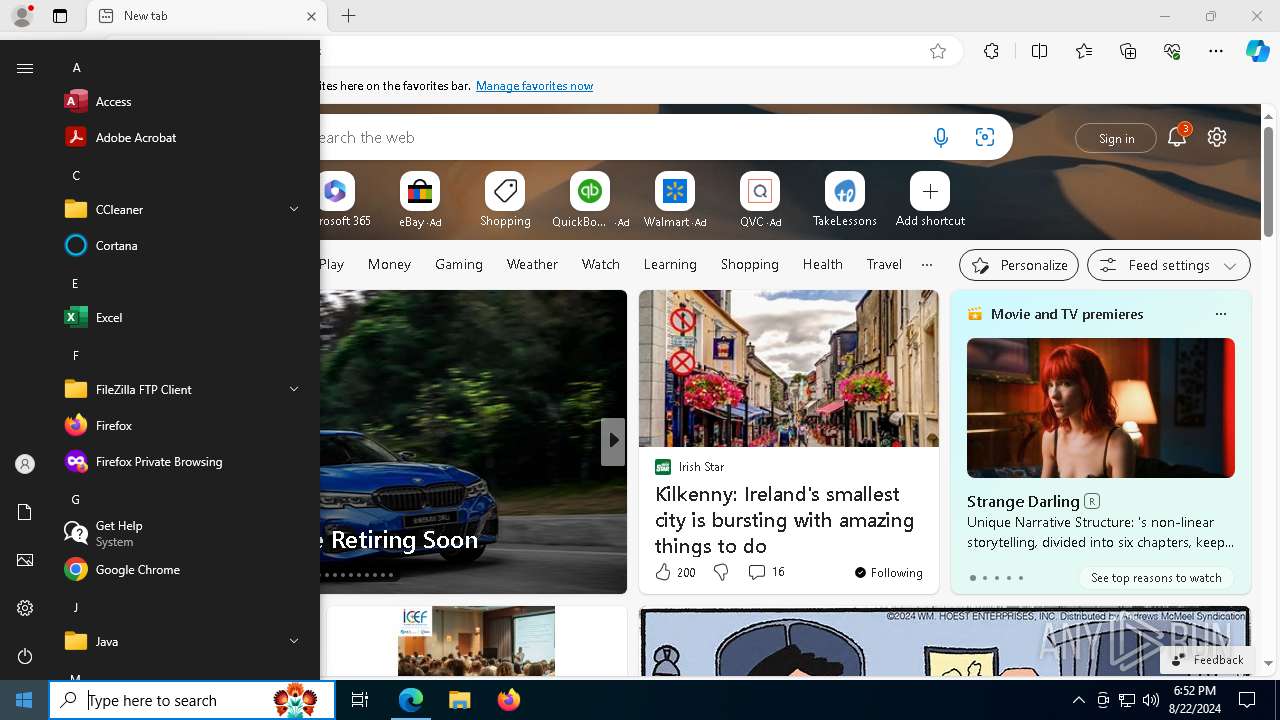The image size is (1280, 720).
Task: Click the Sign in button
Action: 1116,138
